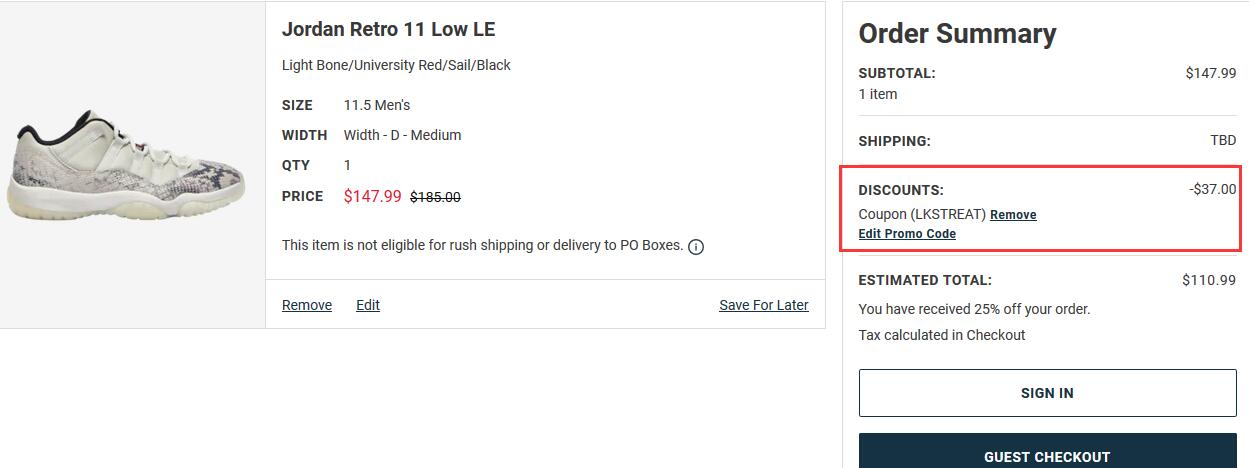Click the info icon beside rush shipping notice
This screenshot has width=1249, height=468.
coord(696,247)
